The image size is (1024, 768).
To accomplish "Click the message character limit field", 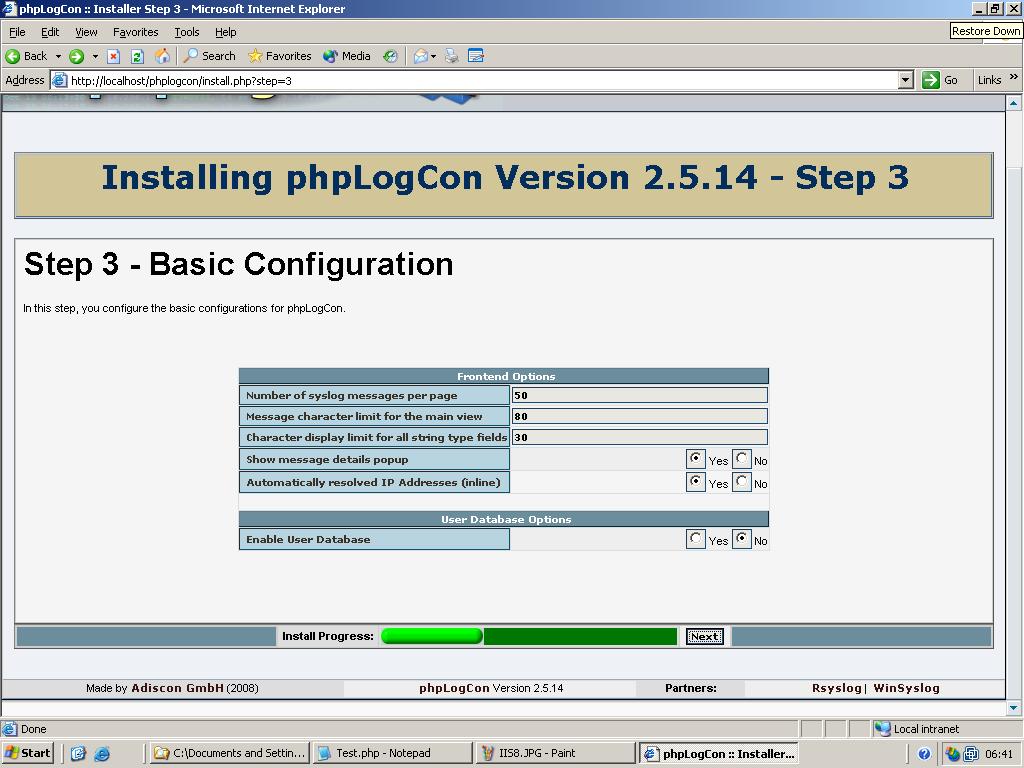I will tap(639, 416).
